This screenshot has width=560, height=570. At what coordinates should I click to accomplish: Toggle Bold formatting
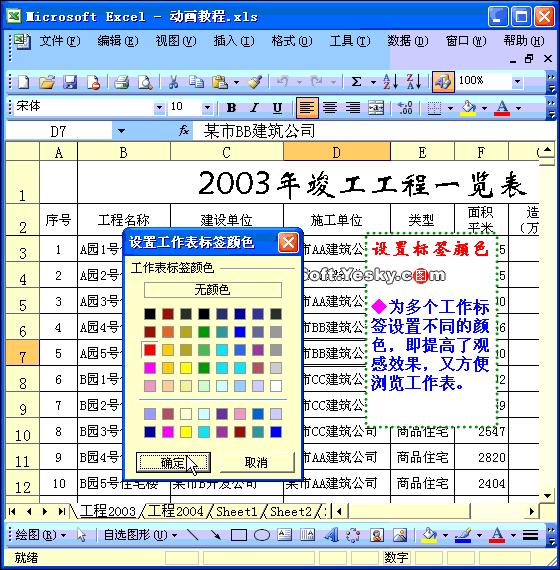tap(231, 108)
